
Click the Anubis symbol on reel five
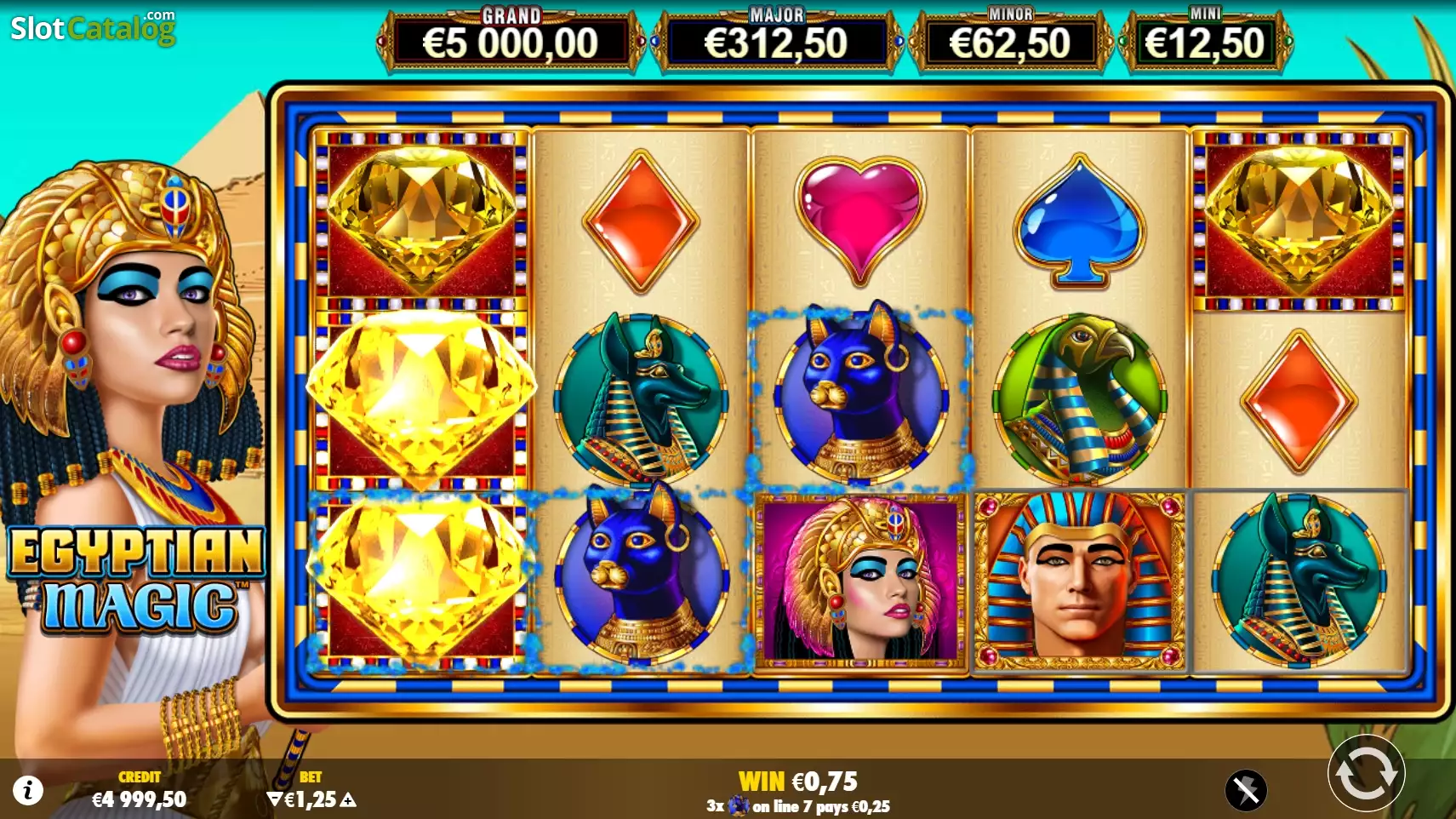(1299, 581)
